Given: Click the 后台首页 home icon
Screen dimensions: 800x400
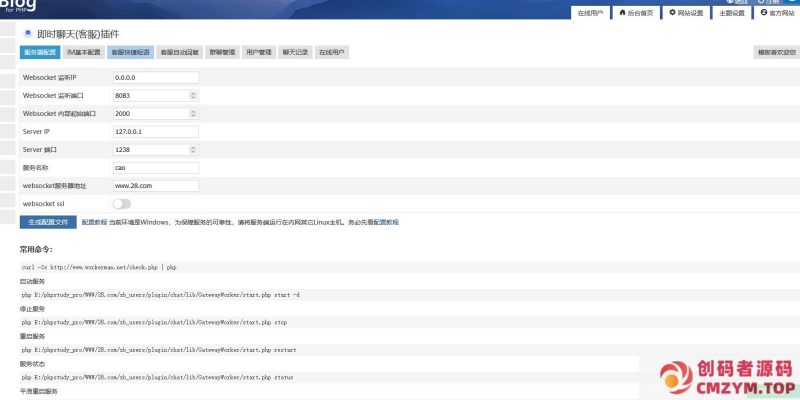Looking at the screenshot, I should coord(623,13).
